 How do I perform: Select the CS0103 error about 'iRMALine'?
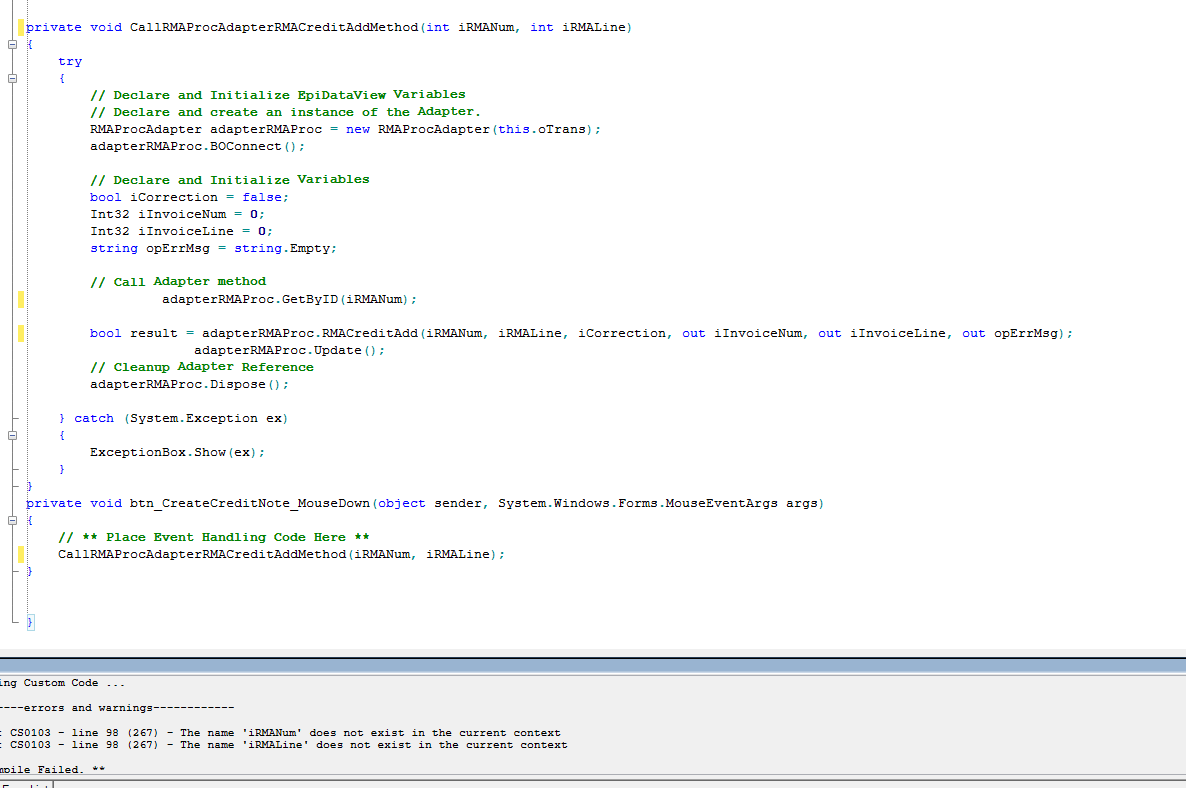pos(284,745)
